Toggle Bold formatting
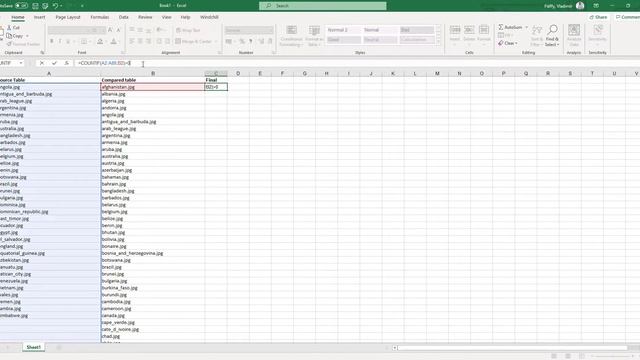 point(52,41)
